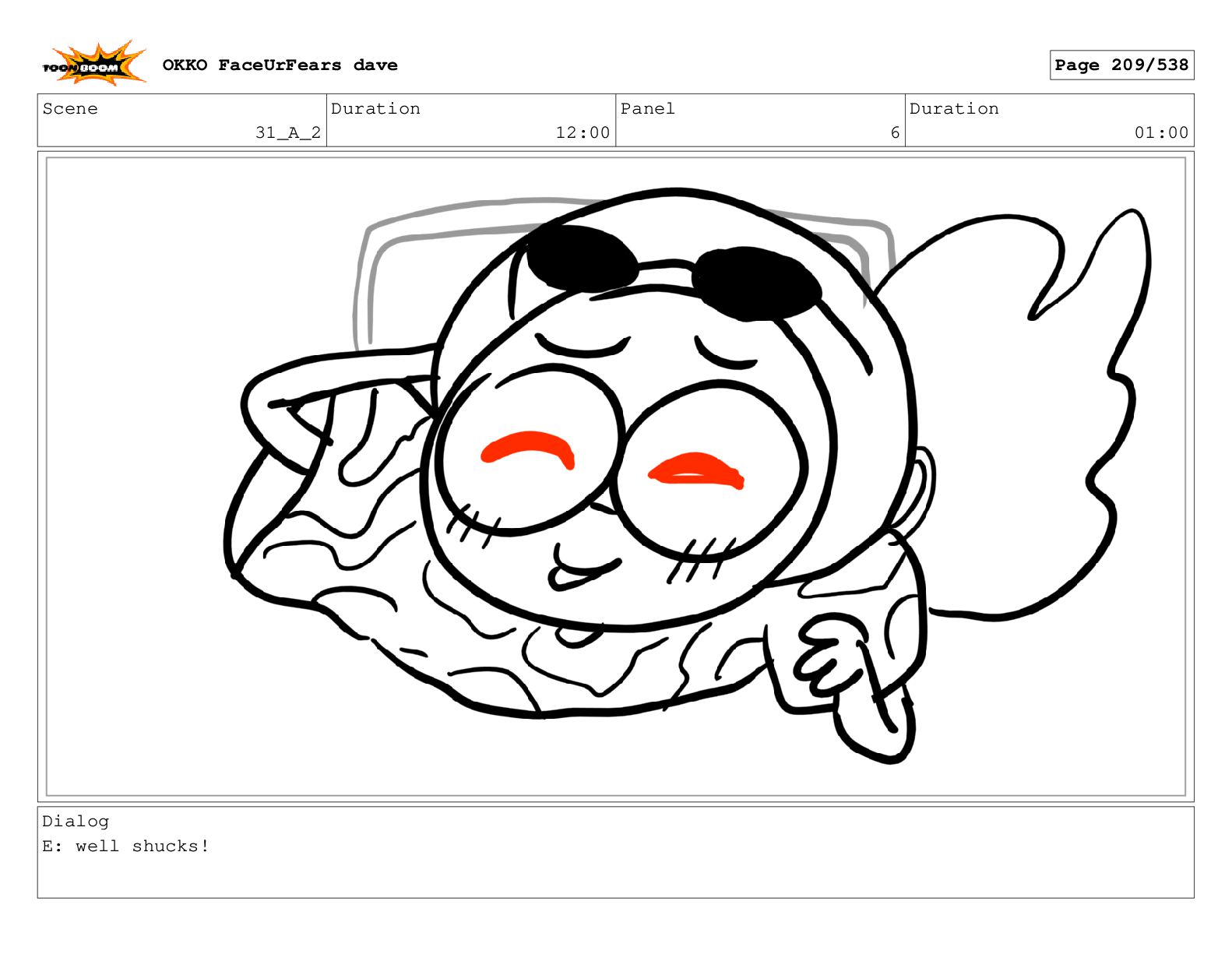Viewport: 1232px width, 954px height.
Task: Select the title 'OKKO FaceUrFears dave'
Action: (280, 65)
